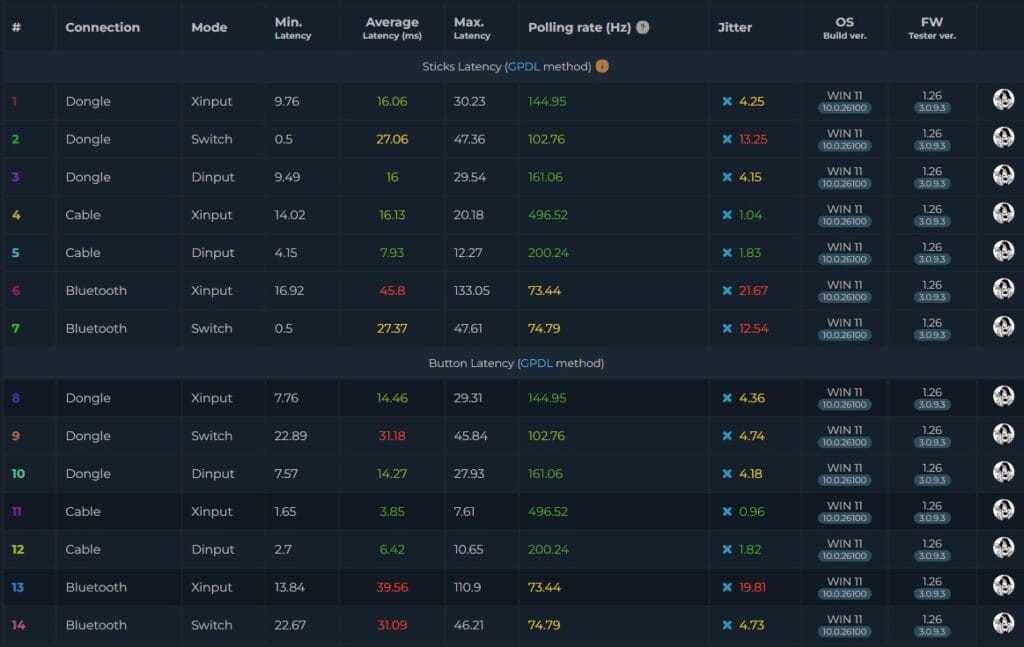Click the X icon next to jitter 0.96
Image resolution: width=1024 pixels, height=647 pixels.
click(x=727, y=512)
